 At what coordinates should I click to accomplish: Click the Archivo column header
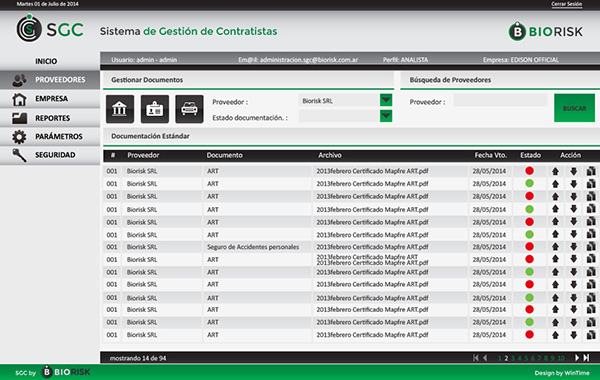pos(330,155)
